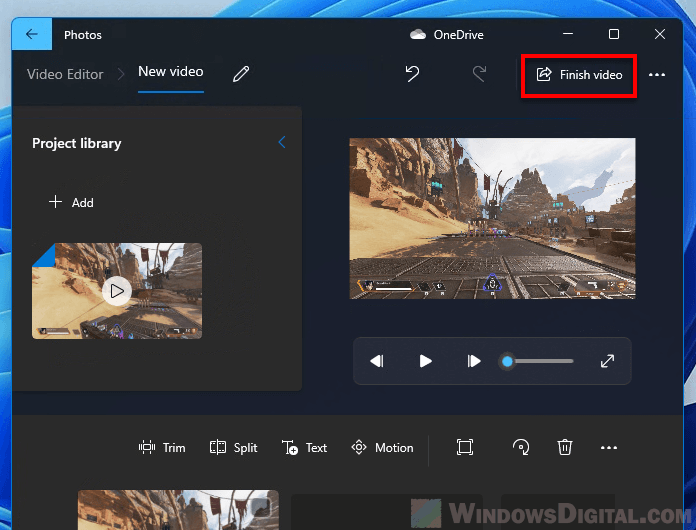Click the New video title tab
This screenshot has height=530, width=696.
[171, 72]
